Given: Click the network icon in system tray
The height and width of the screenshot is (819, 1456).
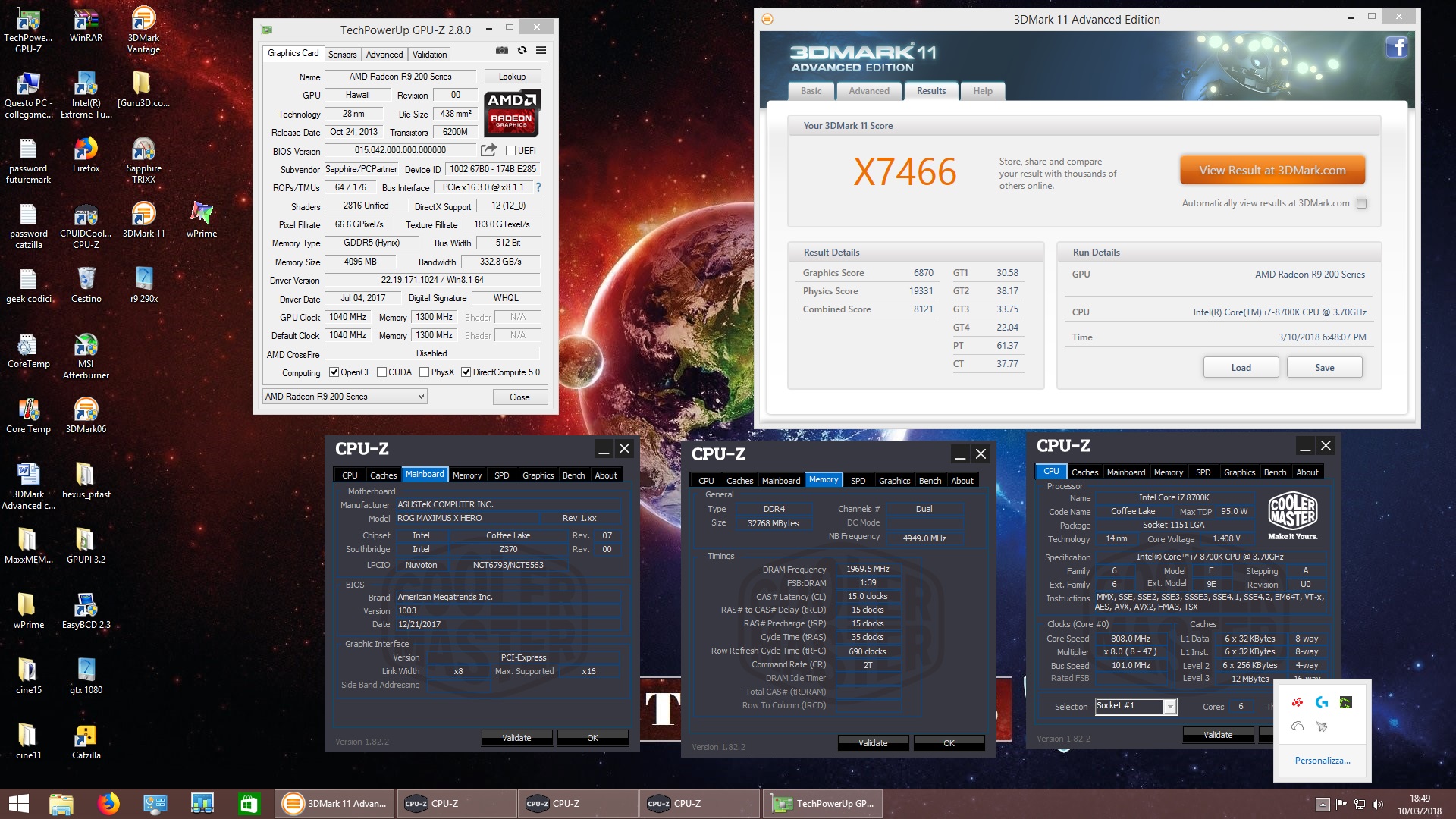Looking at the screenshot, I should tap(1360, 805).
